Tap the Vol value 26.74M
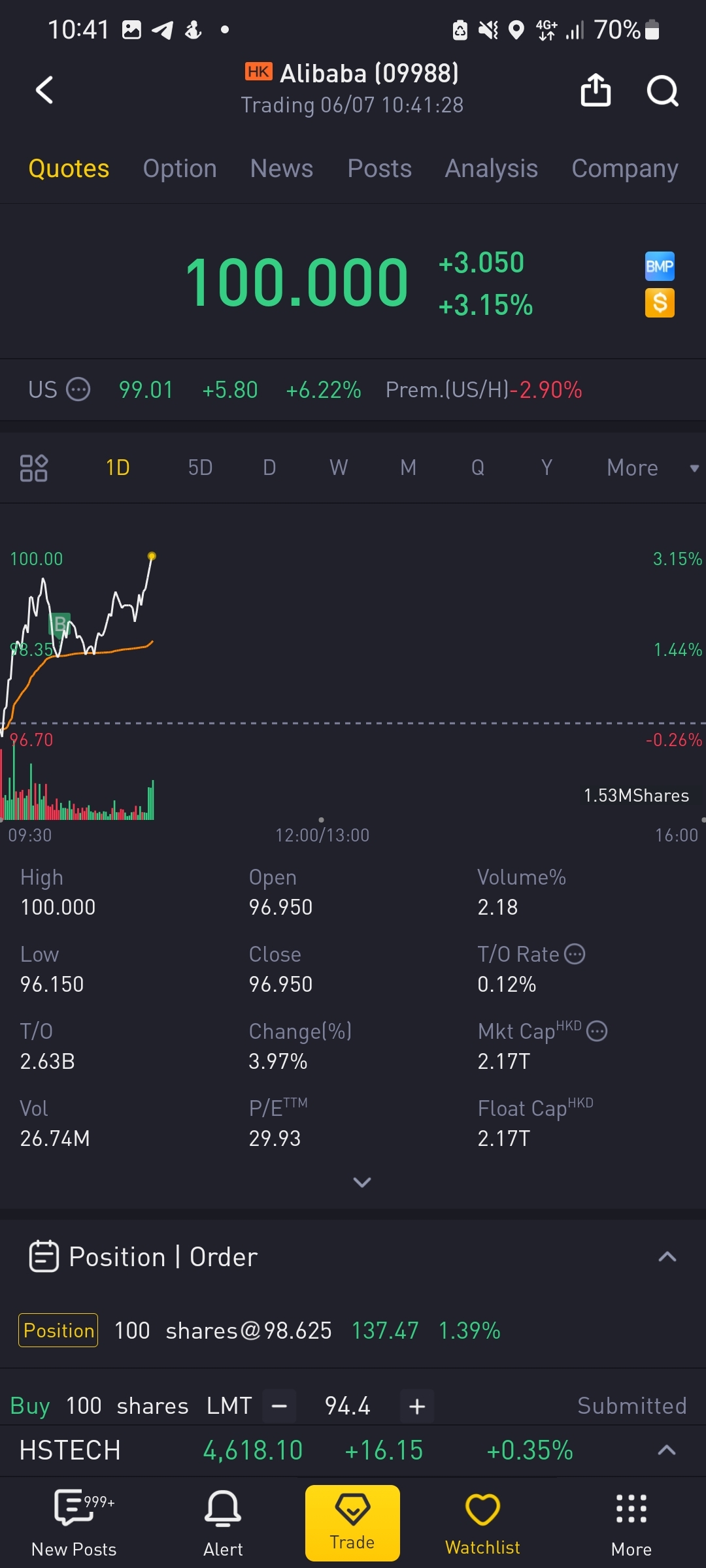The image size is (706, 1568). [55, 1138]
